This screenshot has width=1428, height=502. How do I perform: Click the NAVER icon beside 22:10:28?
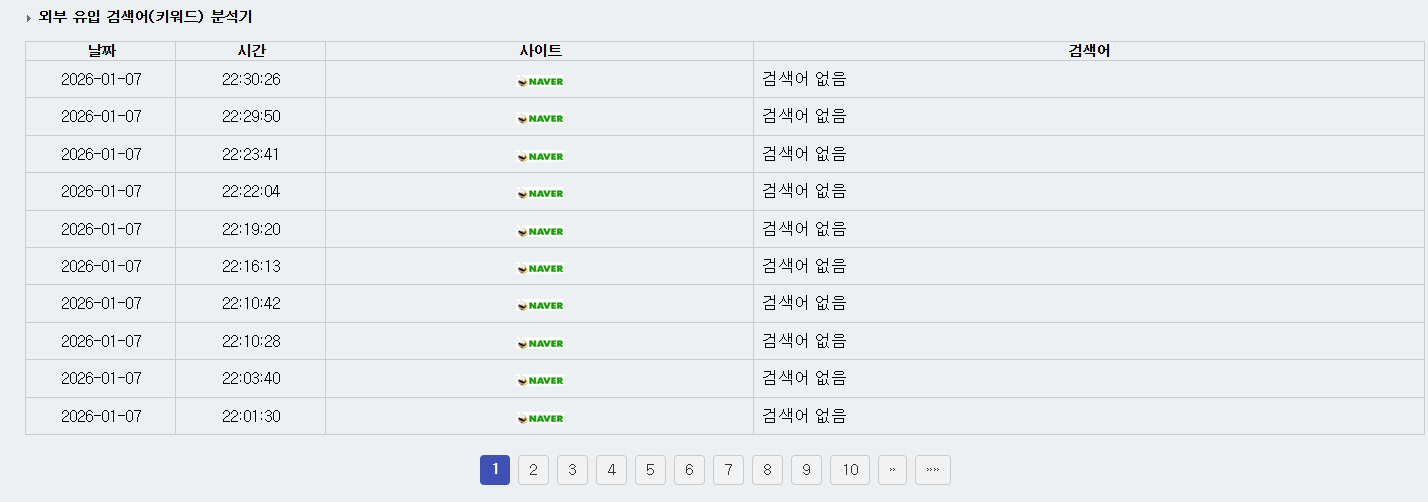(x=540, y=343)
